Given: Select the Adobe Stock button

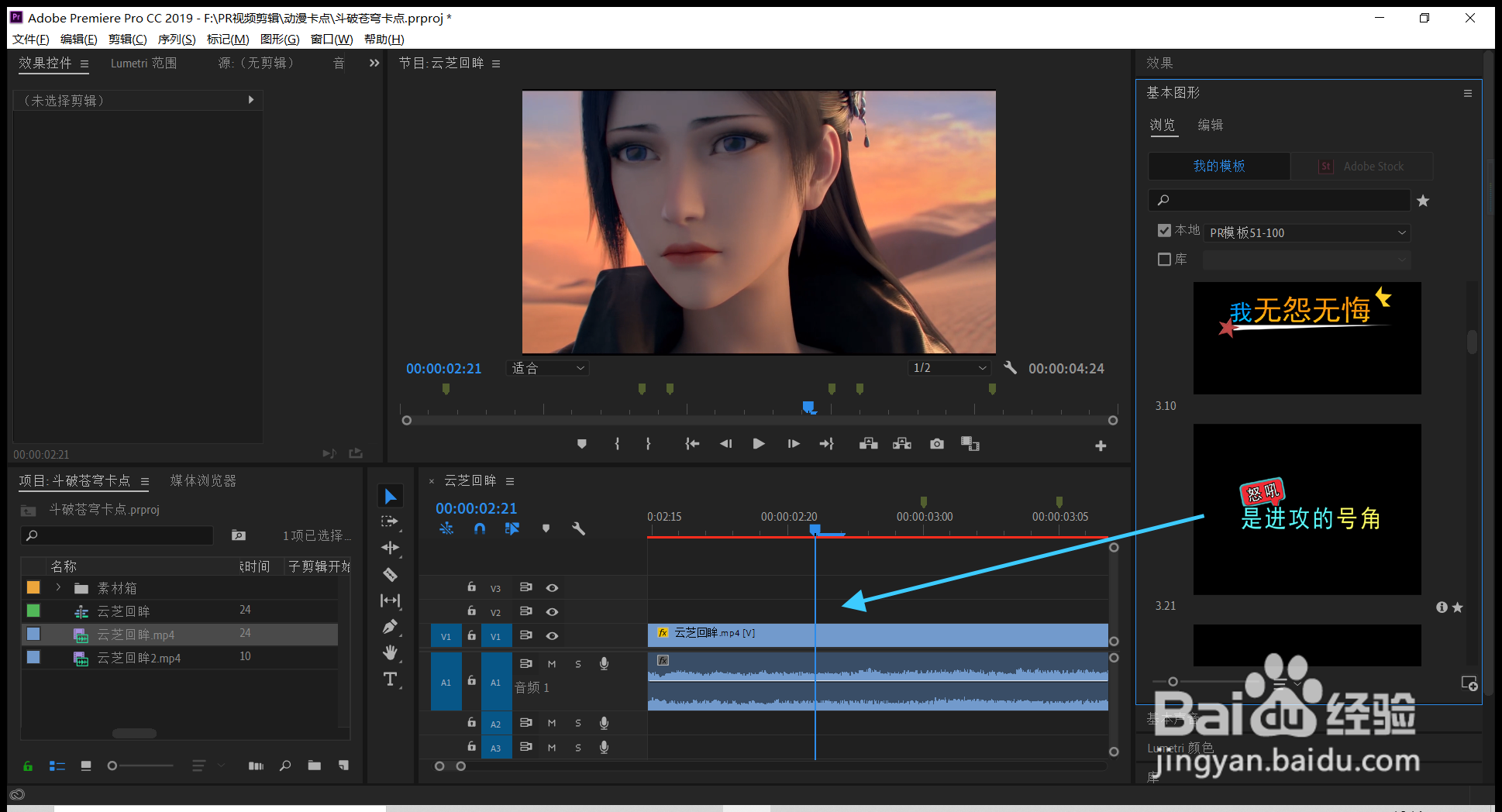Looking at the screenshot, I should [1362, 166].
